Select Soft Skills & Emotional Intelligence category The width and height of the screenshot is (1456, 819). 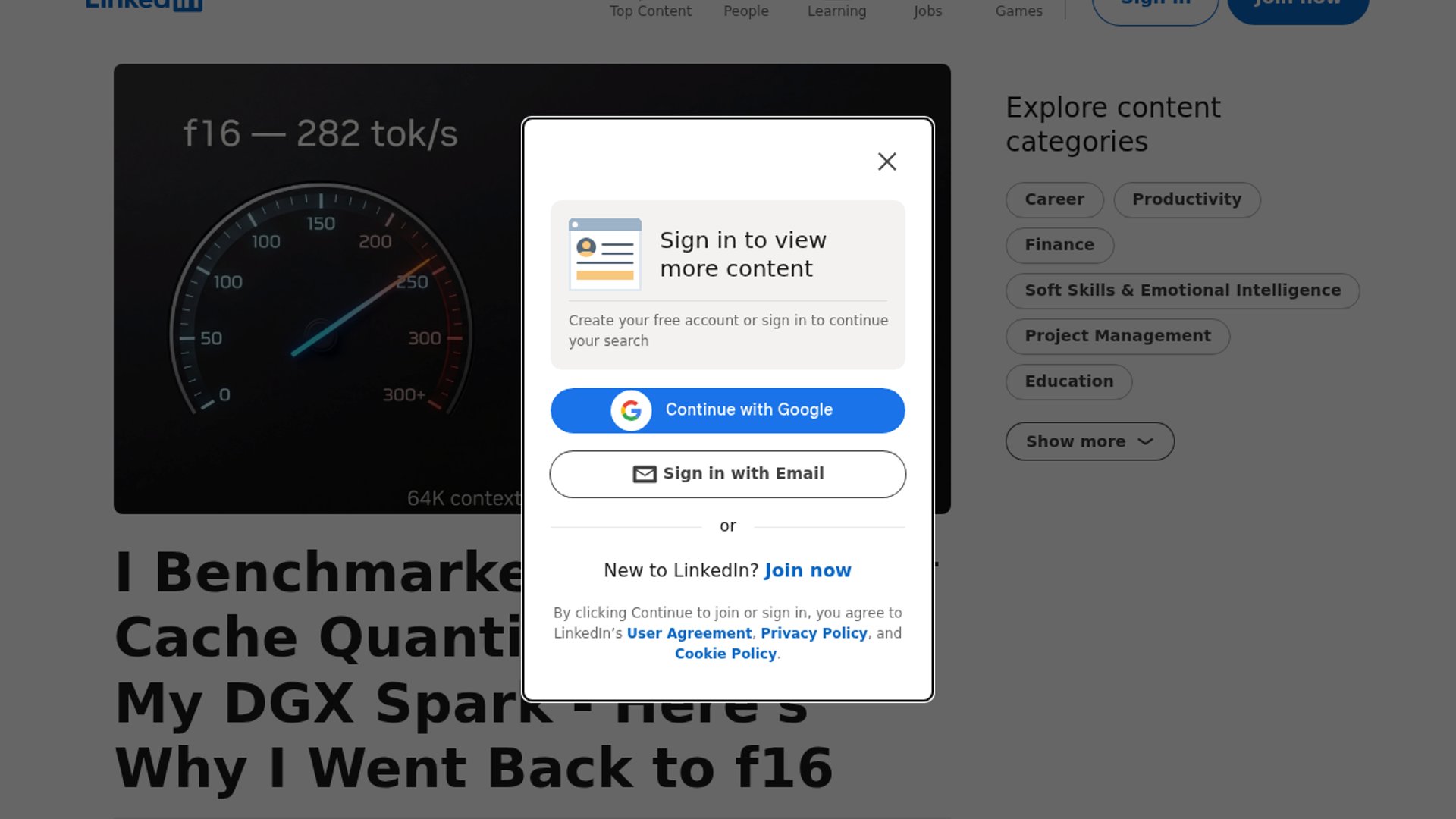1182,290
